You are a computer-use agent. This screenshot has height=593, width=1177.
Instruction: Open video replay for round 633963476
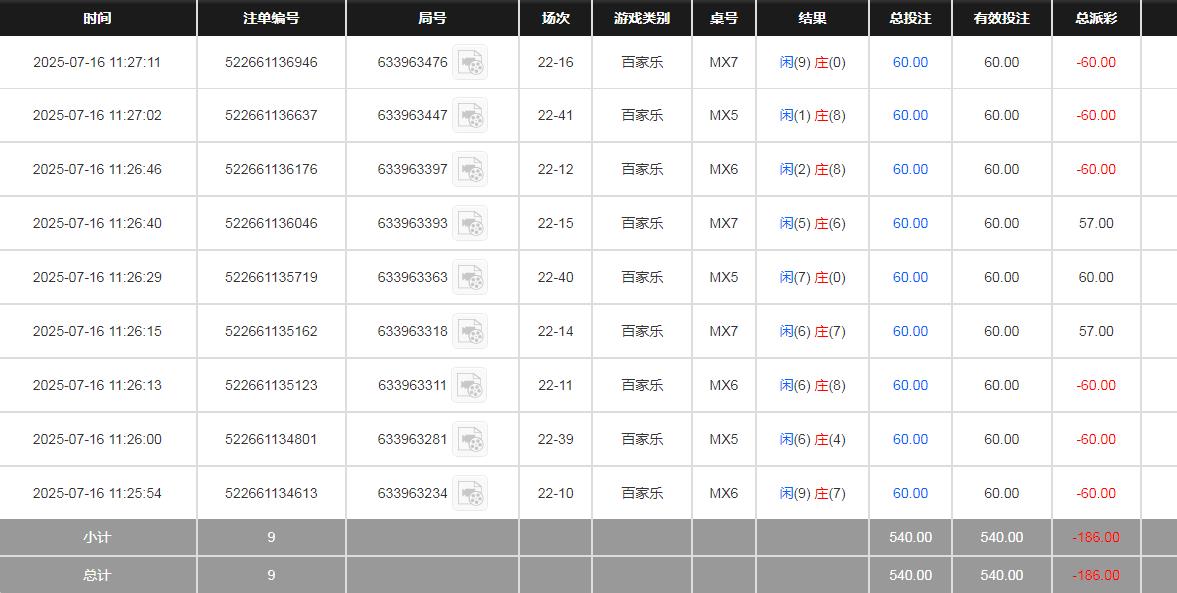click(x=471, y=62)
